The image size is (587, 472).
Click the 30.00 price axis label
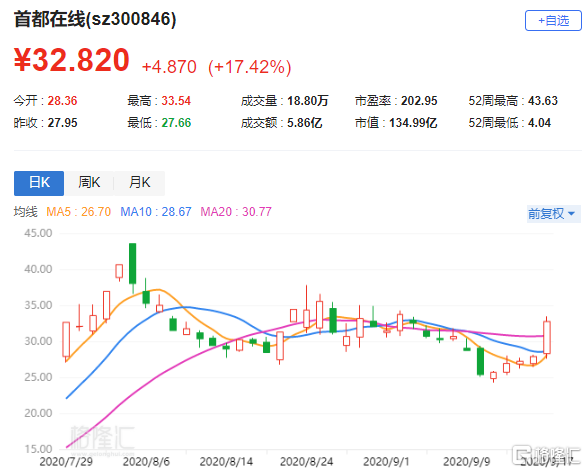tap(38, 341)
